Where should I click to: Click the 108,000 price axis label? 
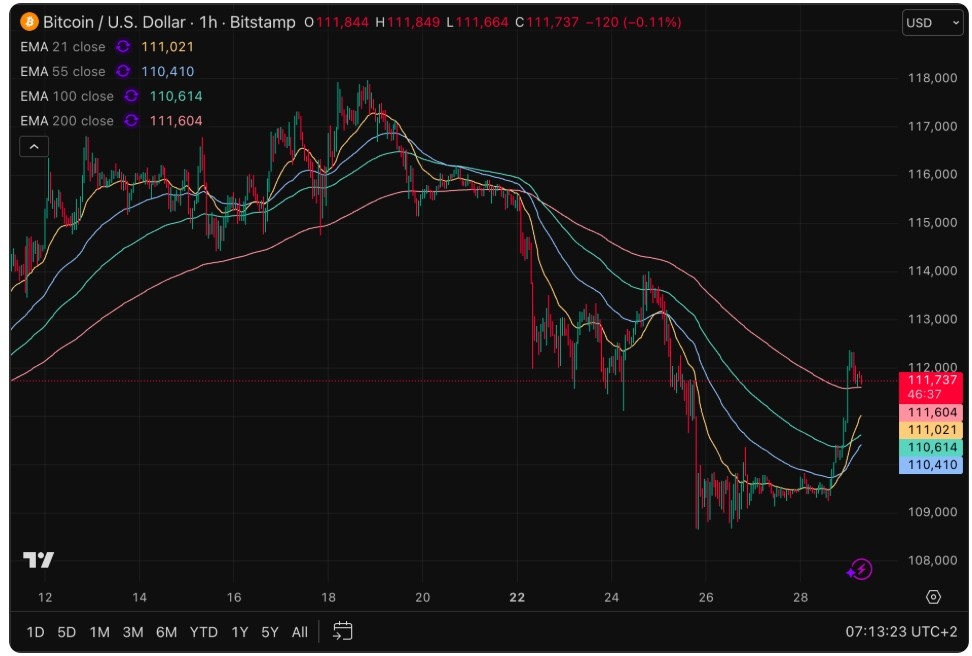pos(932,560)
